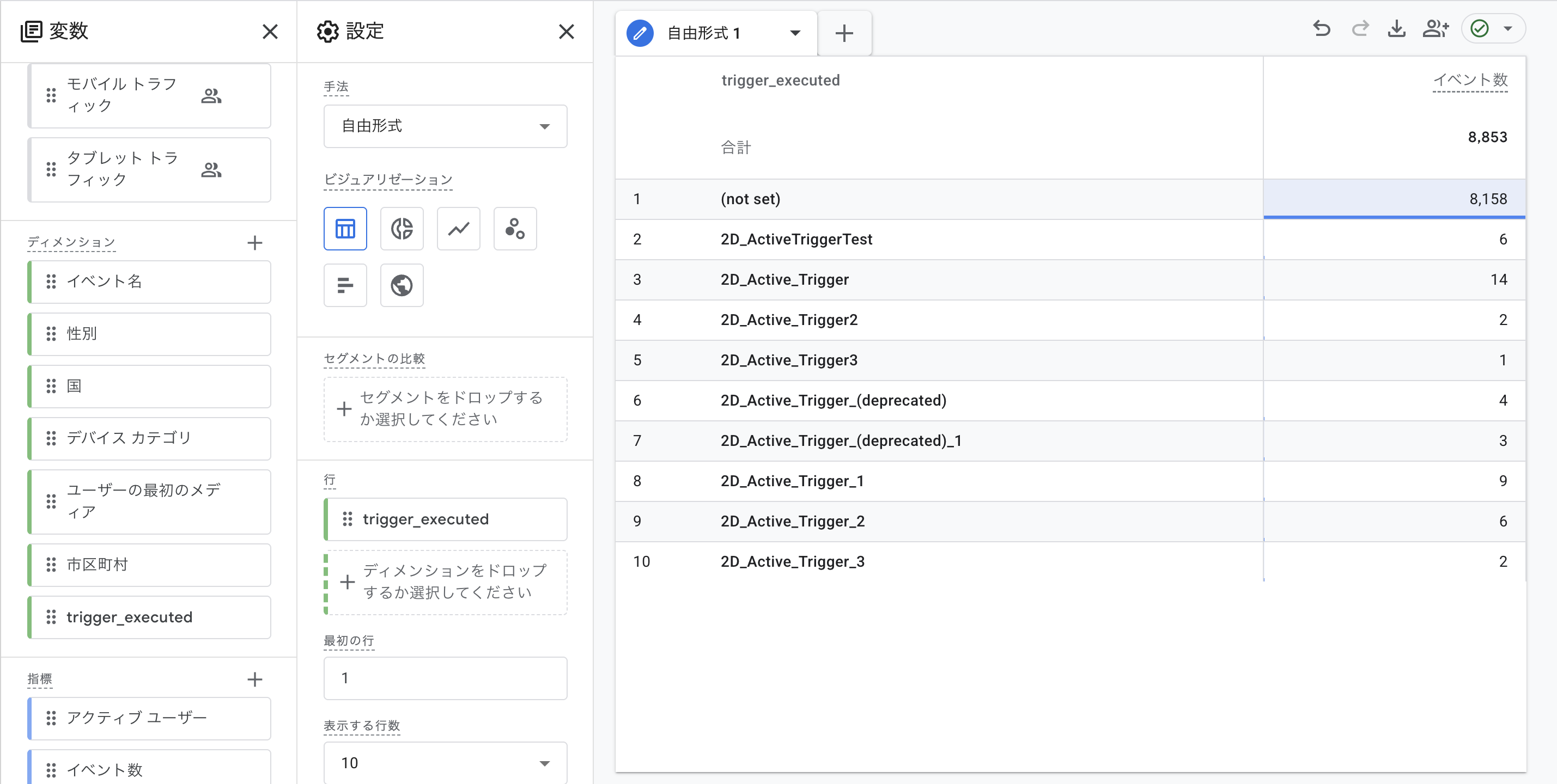Select the タブレット トラフィック segment
1557x784 pixels.
tap(149, 170)
